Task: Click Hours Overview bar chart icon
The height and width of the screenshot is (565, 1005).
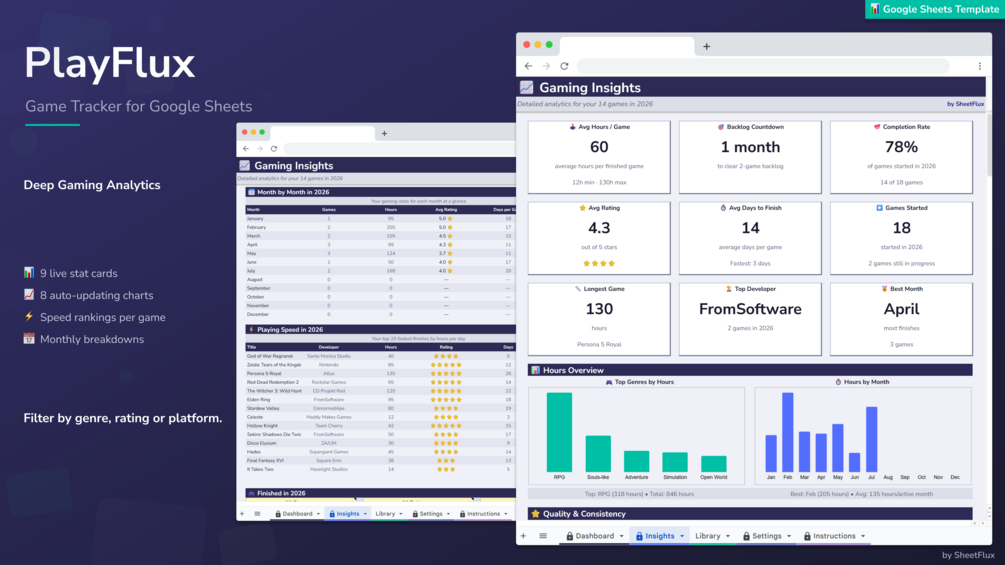Action: (535, 370)
